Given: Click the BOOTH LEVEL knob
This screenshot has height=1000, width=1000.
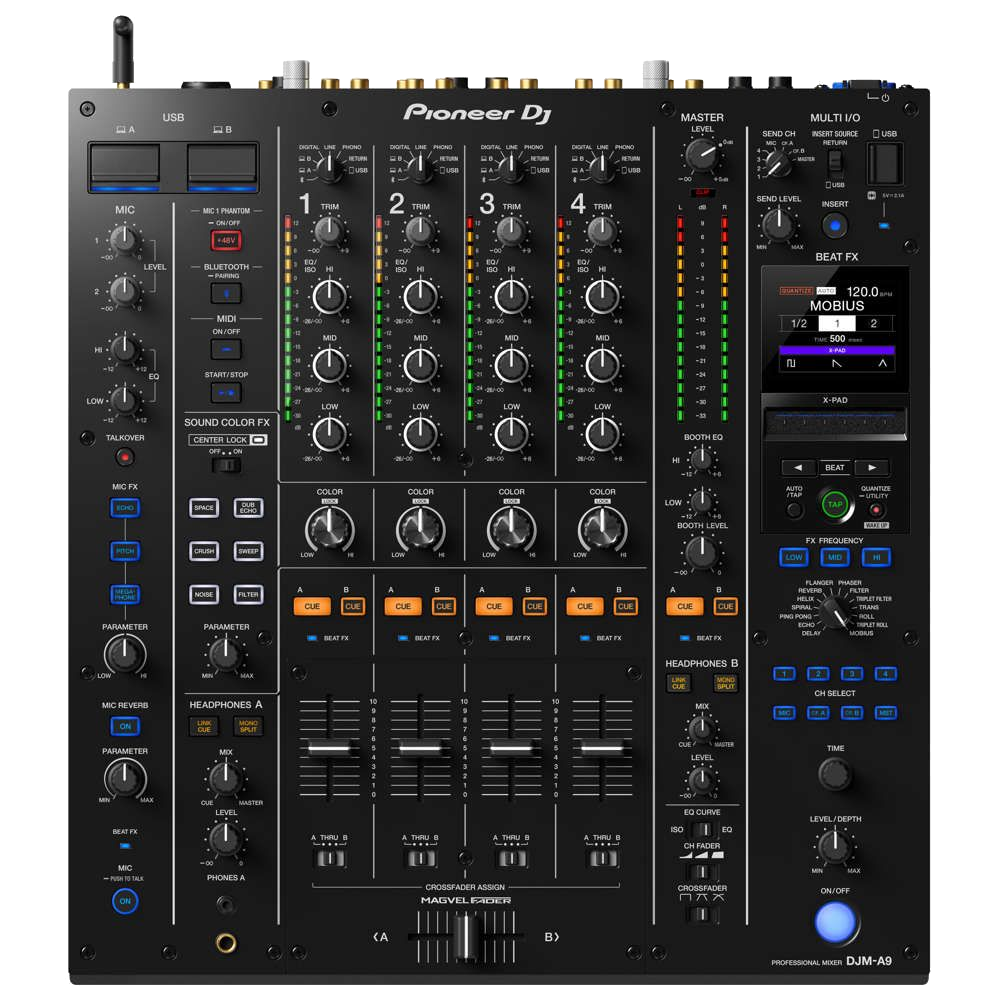Looking at the screenshot, I should click(701, 552).
